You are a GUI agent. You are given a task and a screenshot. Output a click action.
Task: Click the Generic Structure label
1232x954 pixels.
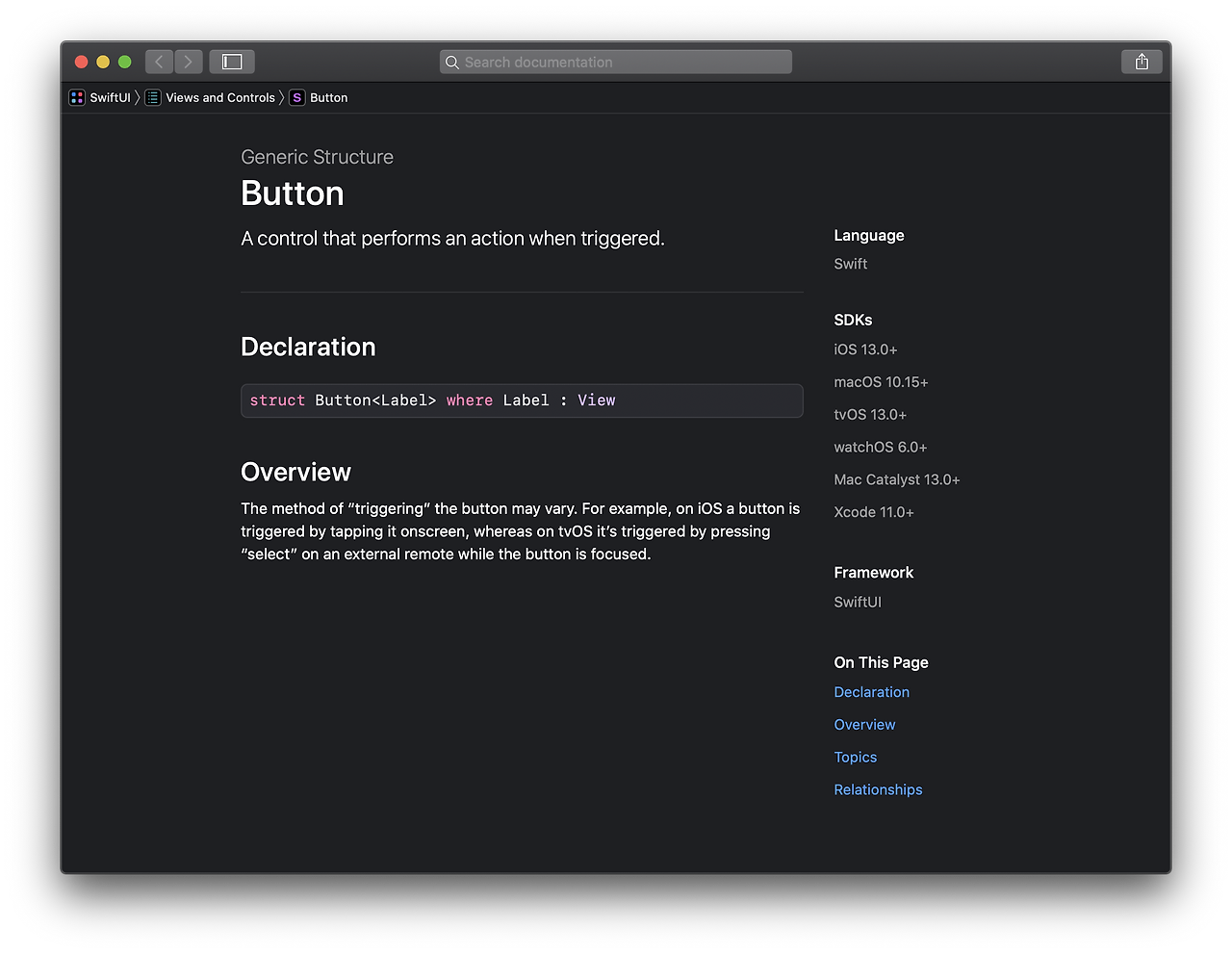(317, 157)
